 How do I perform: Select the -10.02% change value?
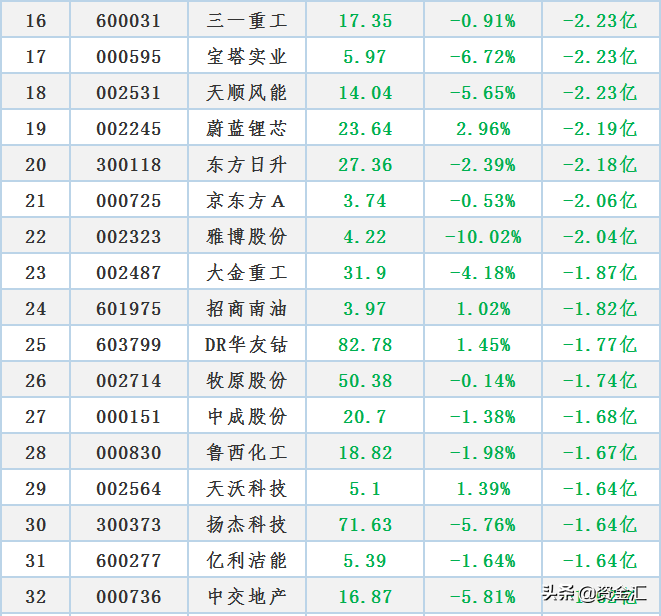click(483, 237)
